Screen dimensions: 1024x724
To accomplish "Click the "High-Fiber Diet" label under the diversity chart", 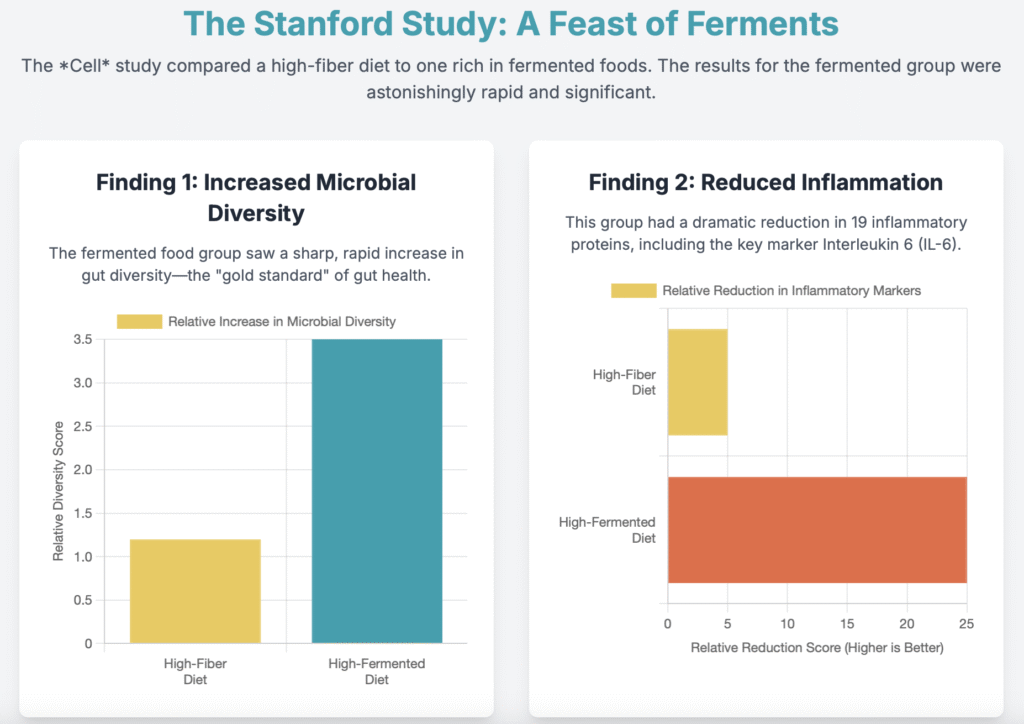I will point(195,671).
